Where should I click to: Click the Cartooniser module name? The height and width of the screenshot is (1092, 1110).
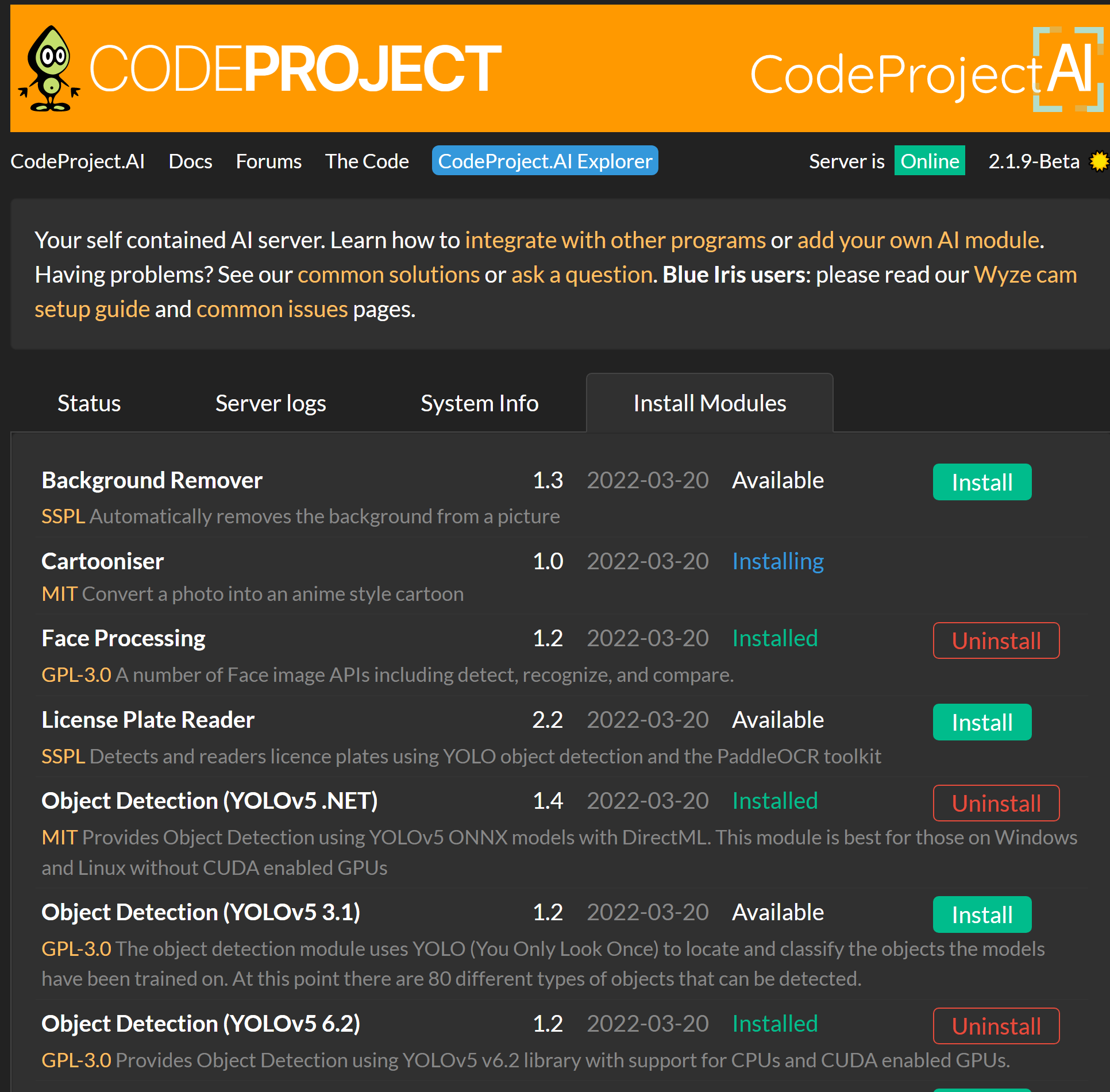[102, 561]
